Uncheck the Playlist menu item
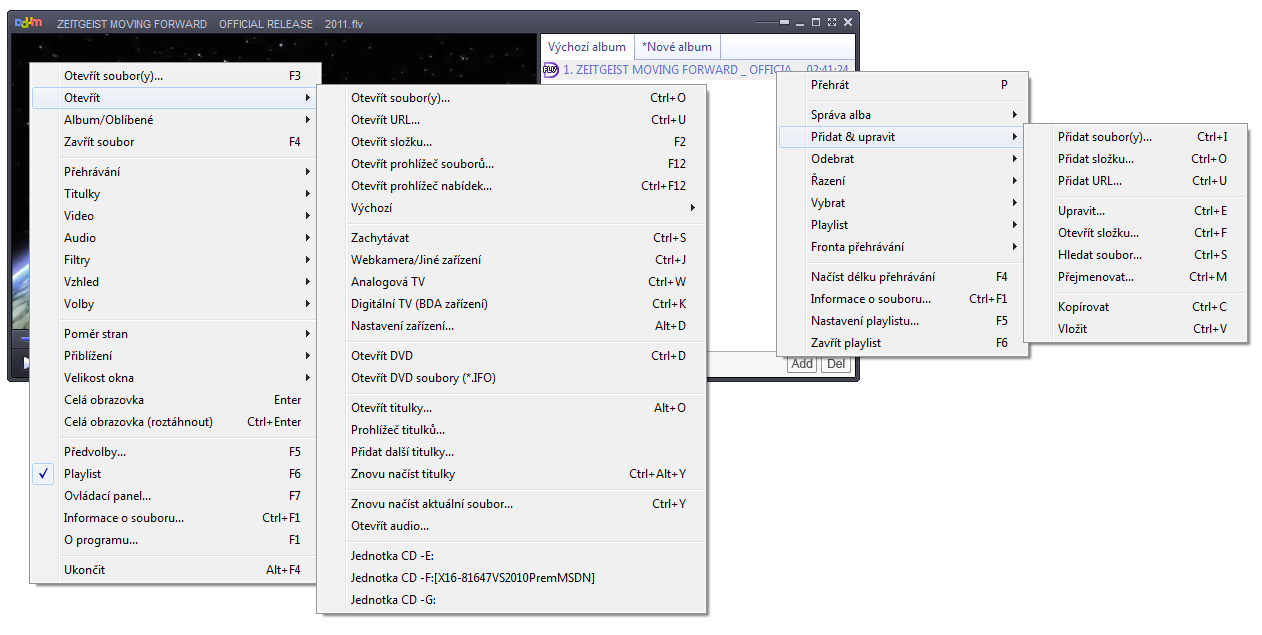Screen dimensions: 1262x635 tap(83, 474)
